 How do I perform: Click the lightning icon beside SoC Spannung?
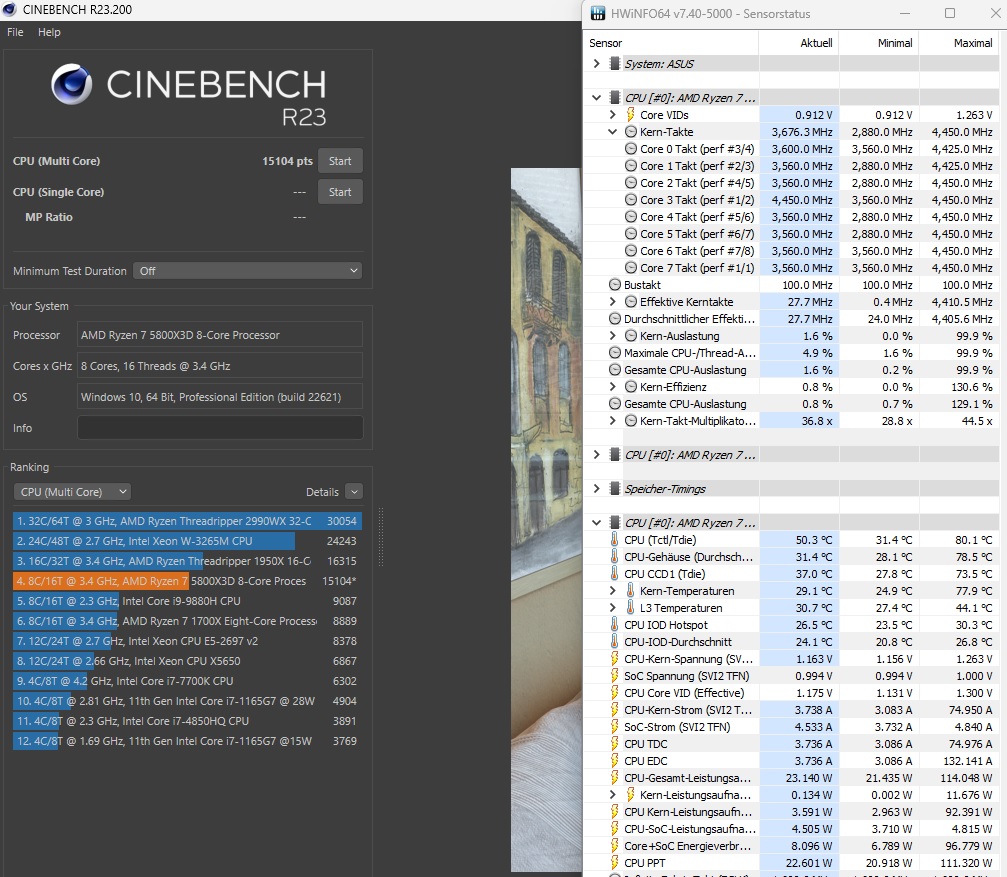point(615,675)
